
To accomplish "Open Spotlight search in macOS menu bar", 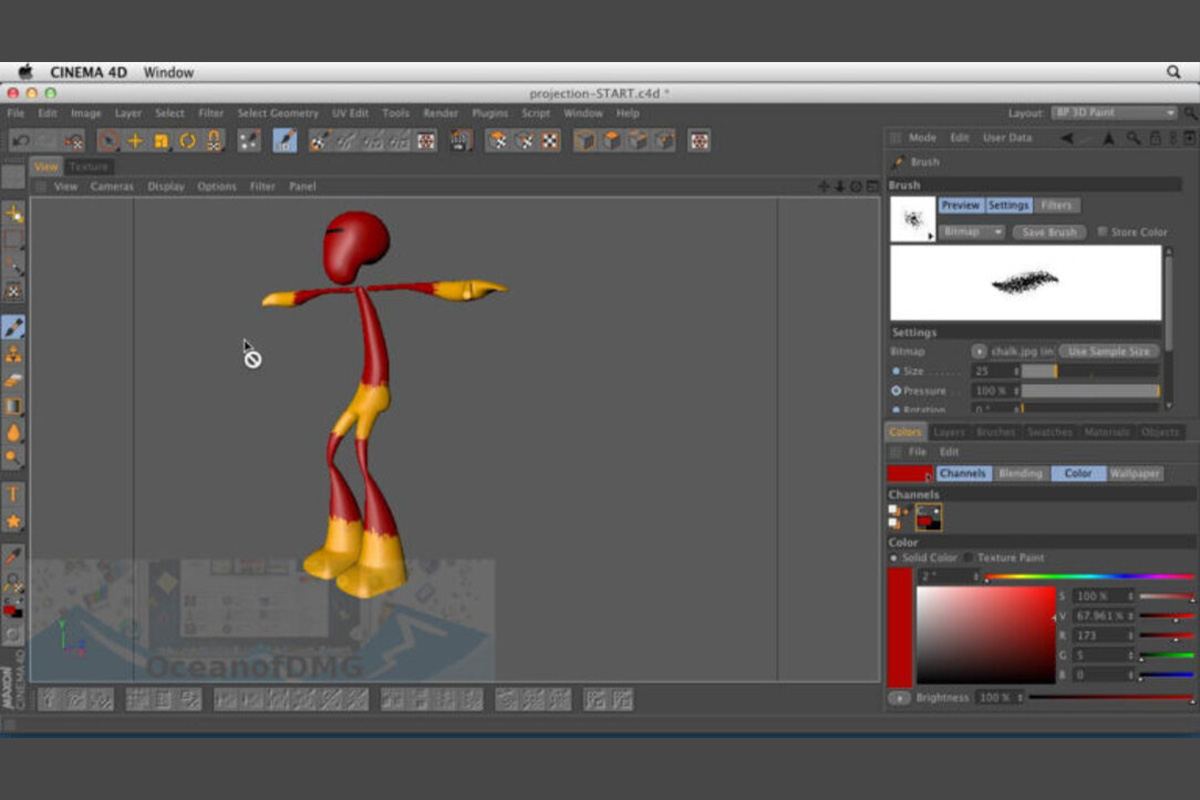I will (1174, 72).
